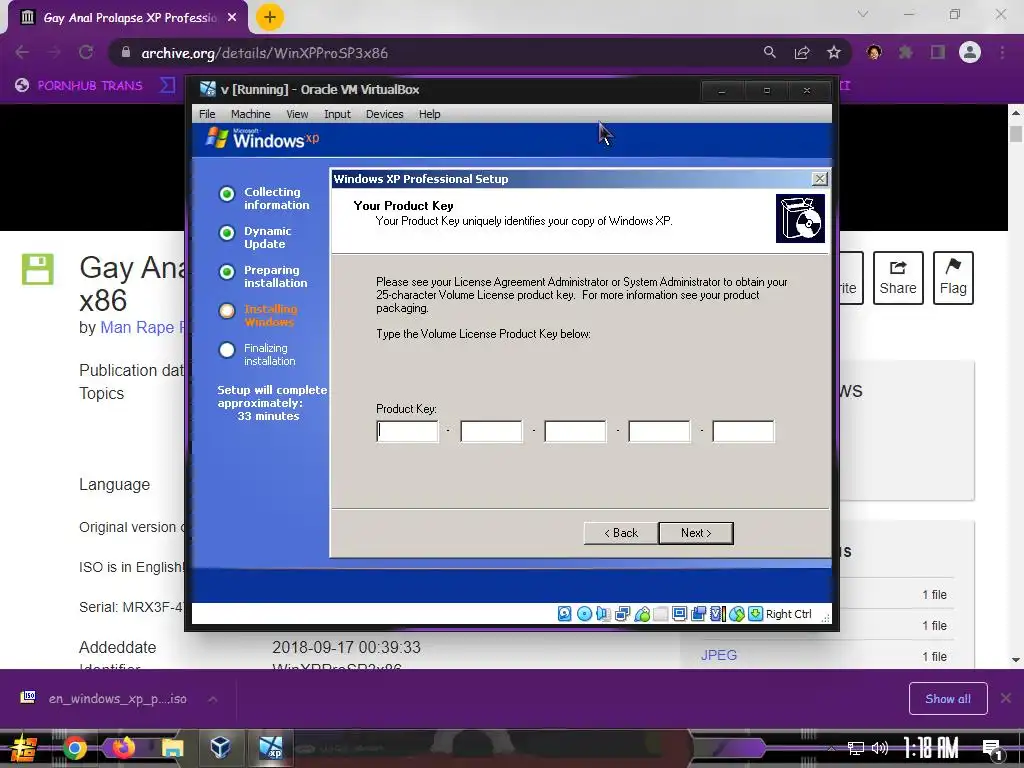Click the first Product Key input box
This screenshot has height=768, width=1024.
(408, 432)
